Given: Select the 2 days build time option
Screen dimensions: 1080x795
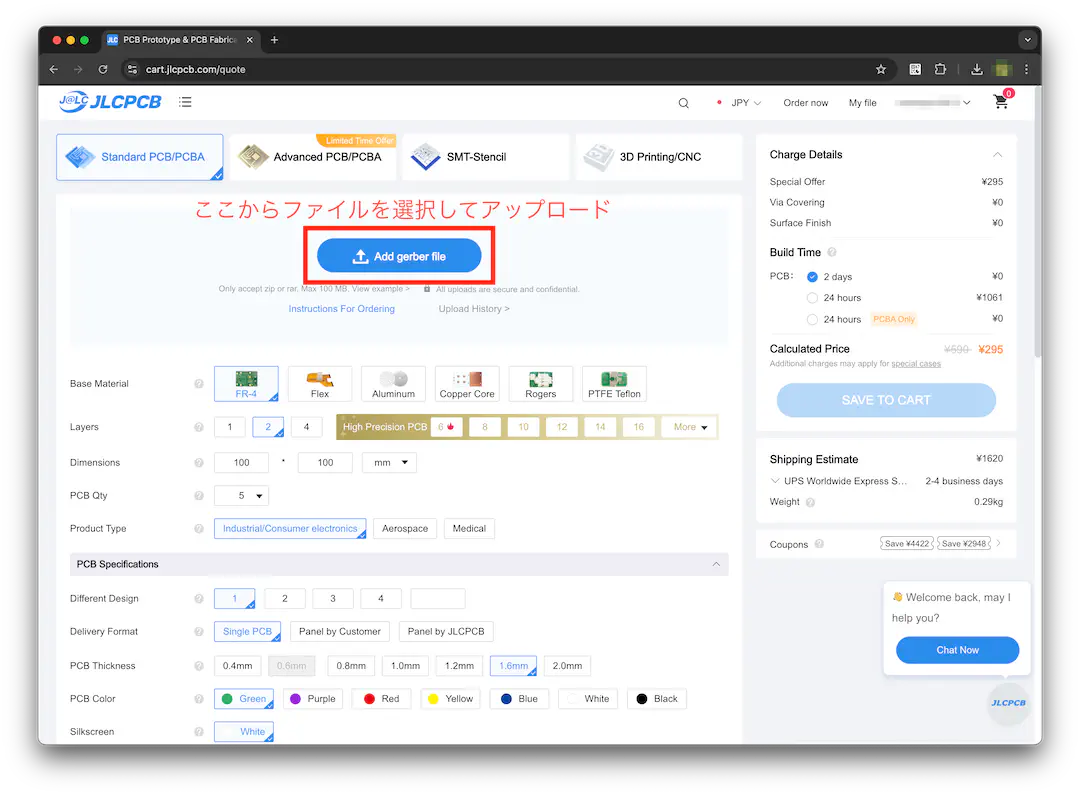Looking at the screenshot, I should [812, 277].
